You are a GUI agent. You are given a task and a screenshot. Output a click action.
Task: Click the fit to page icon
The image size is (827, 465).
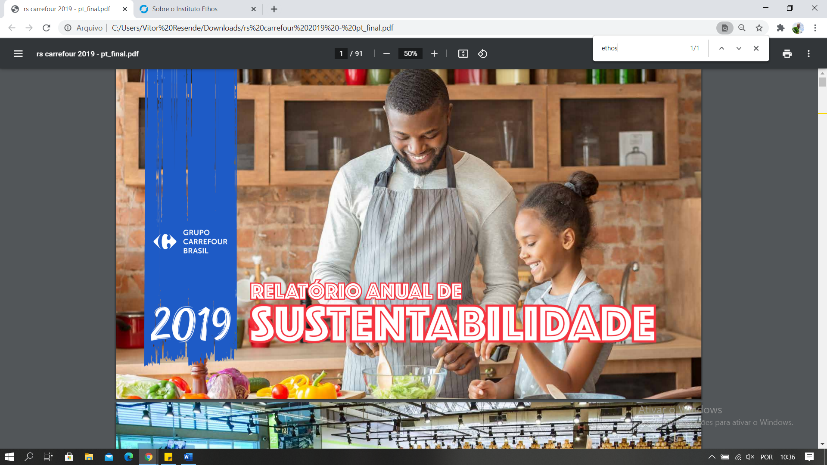[x=463, y=53]
